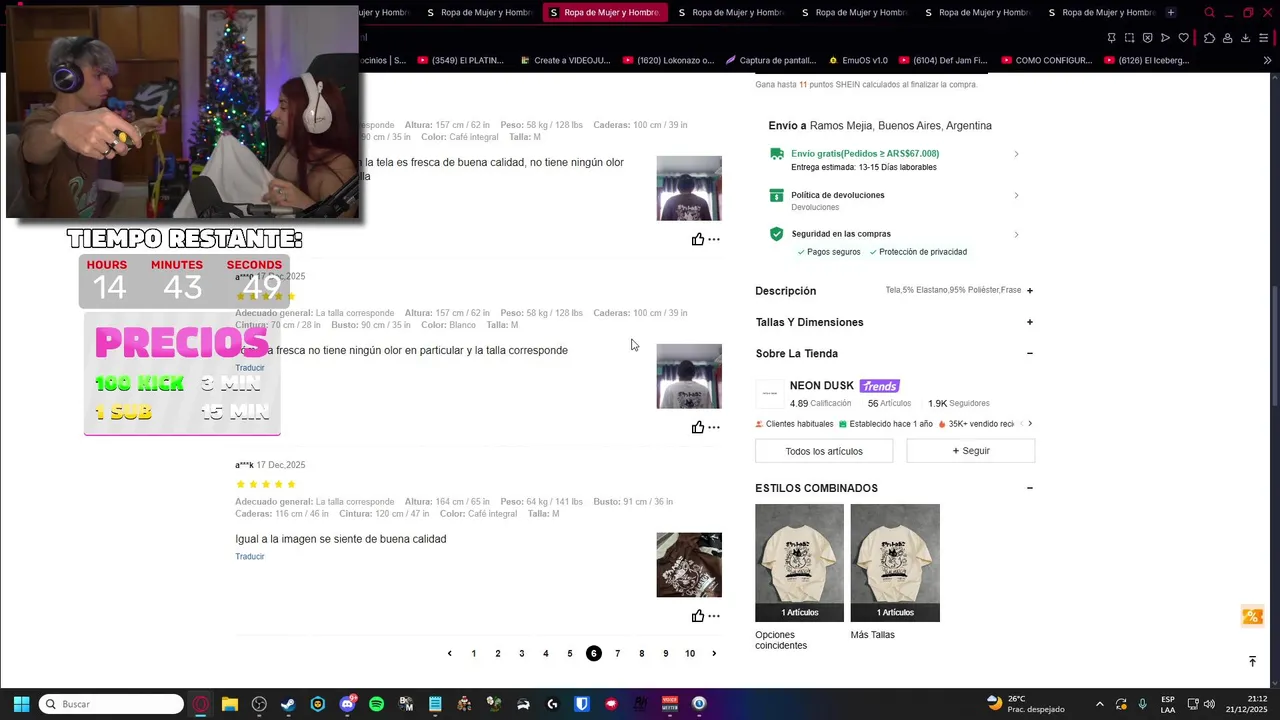Open more options for 'Igual a la imagen' review
1280x720 pixels.
pyautogui.click(x=714, y=616)
